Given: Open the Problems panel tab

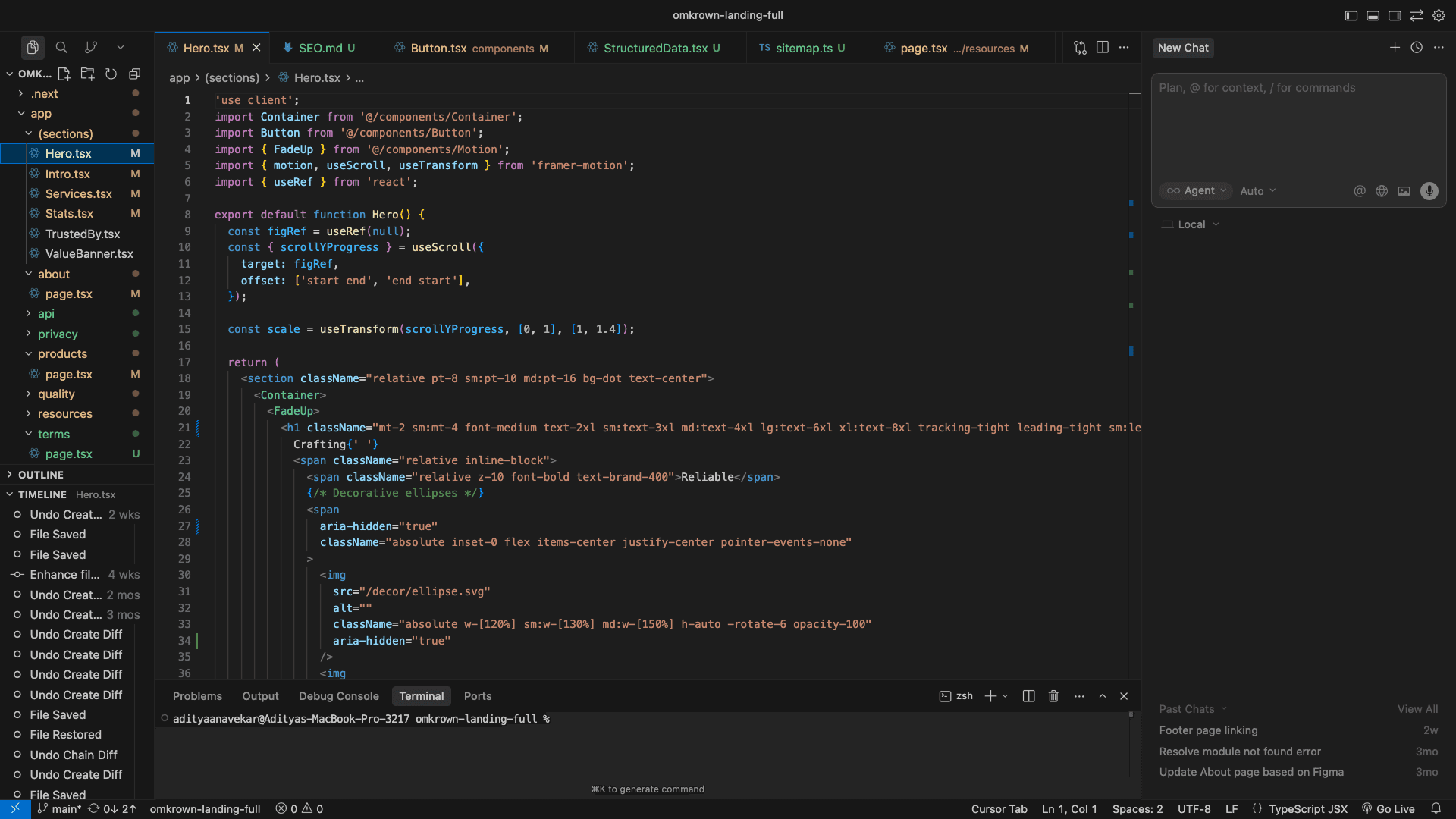Looking at the screenshot, I should [197, 696].
